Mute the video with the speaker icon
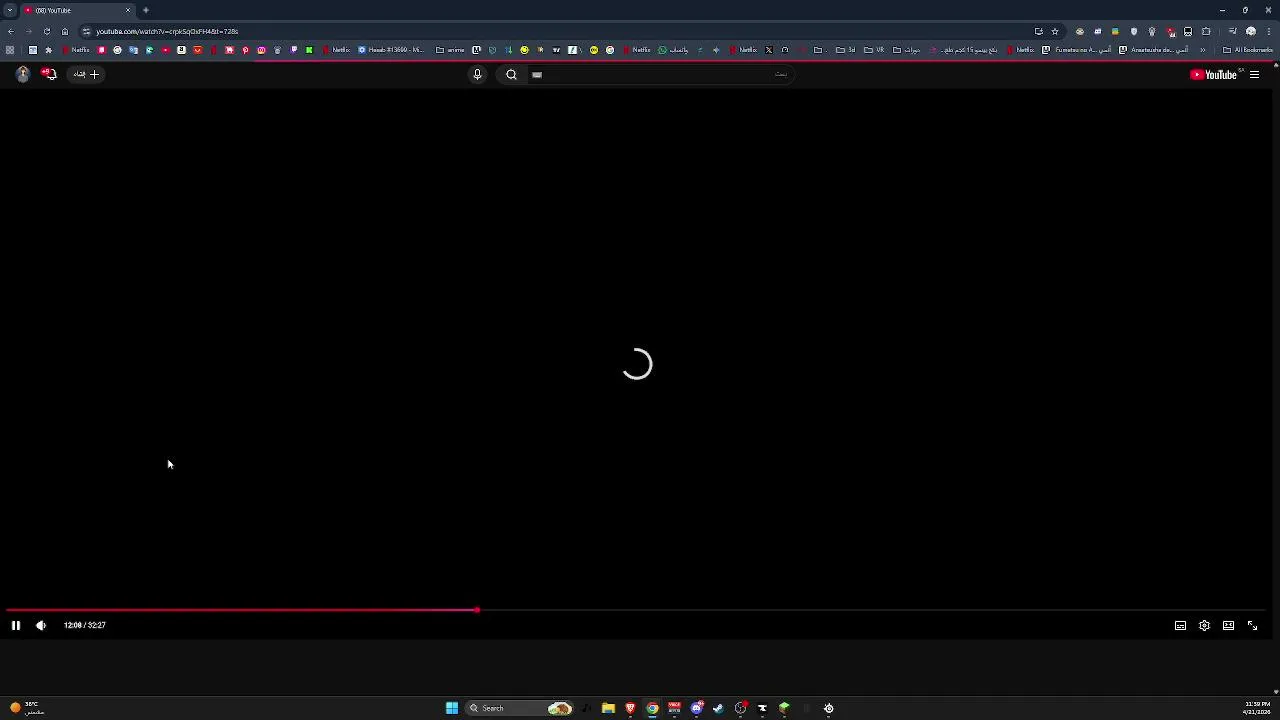The height and width of the screenshot is (720, 1280). pyautogui.click(x=41, y=625)
